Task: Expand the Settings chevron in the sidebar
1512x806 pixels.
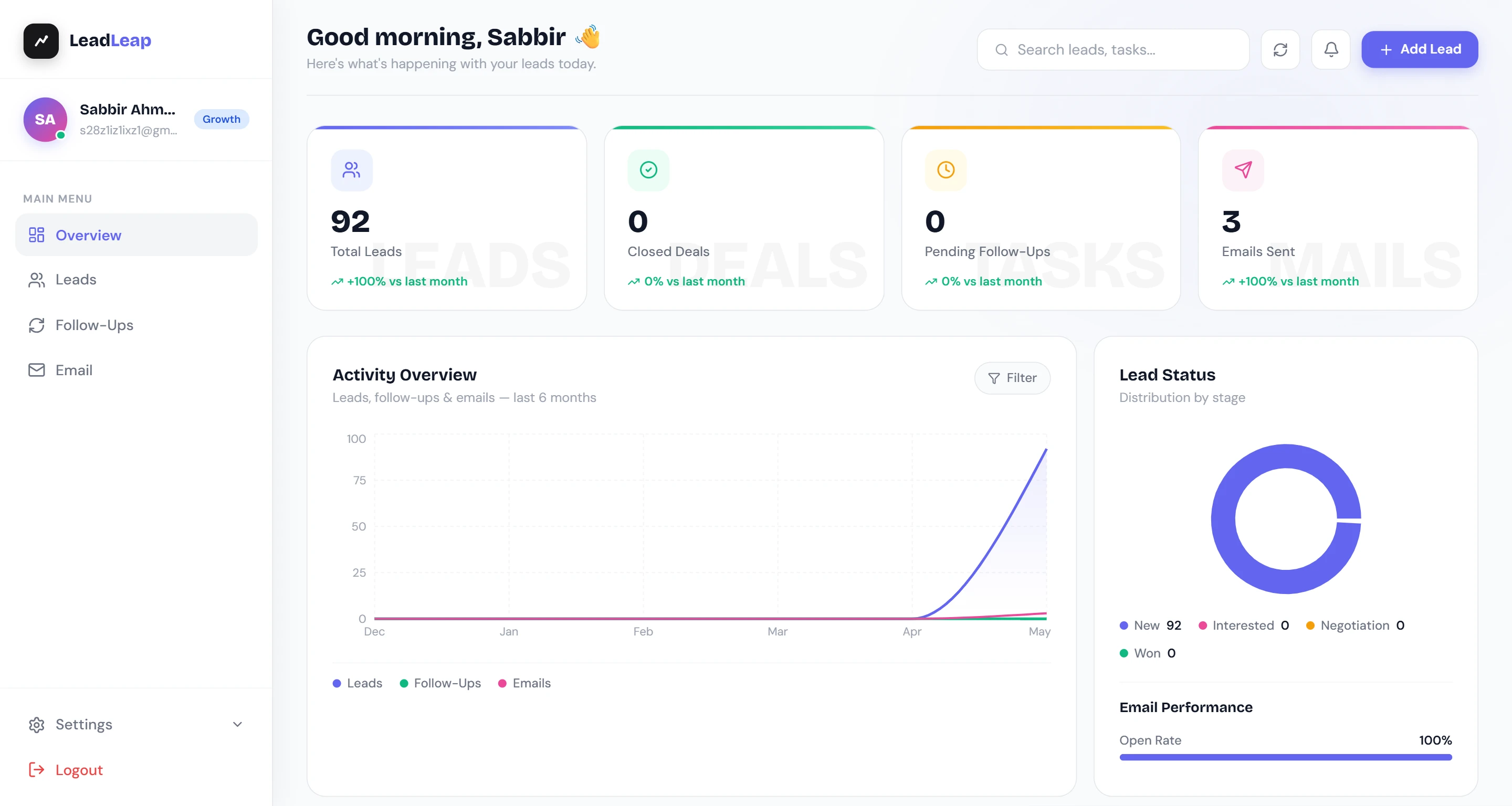Action: coord(237,725)
